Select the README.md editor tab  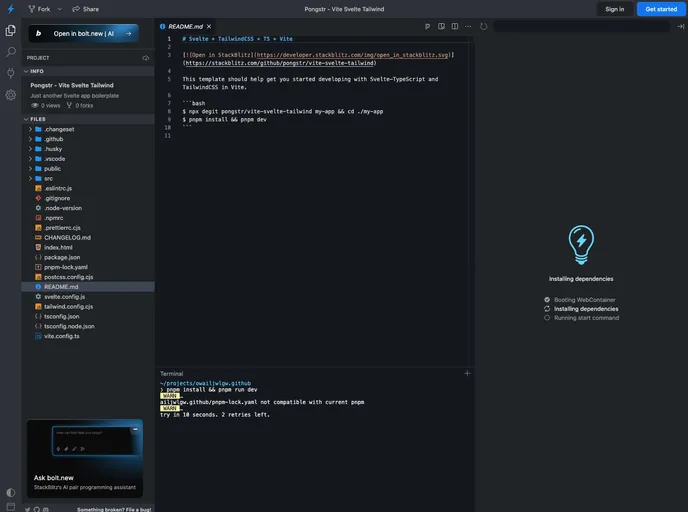[x=186, y=26]
